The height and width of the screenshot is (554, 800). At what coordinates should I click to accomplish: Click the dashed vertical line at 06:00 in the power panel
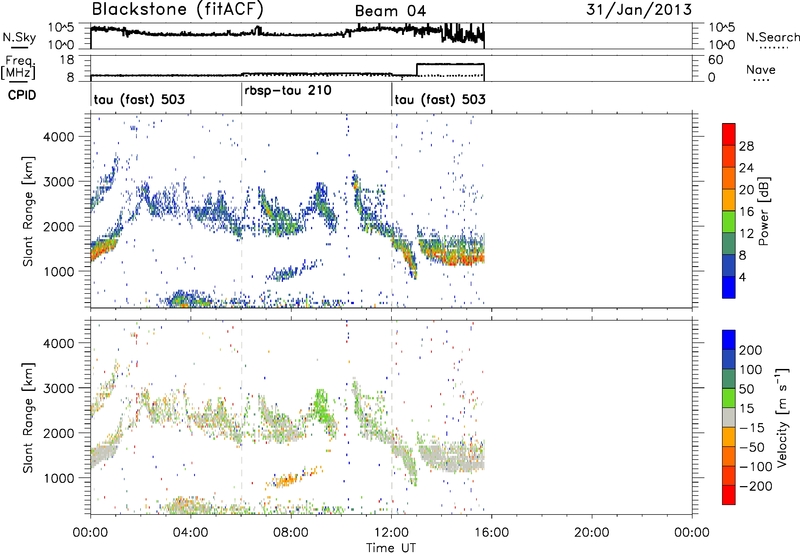click(x=241, y=211)
